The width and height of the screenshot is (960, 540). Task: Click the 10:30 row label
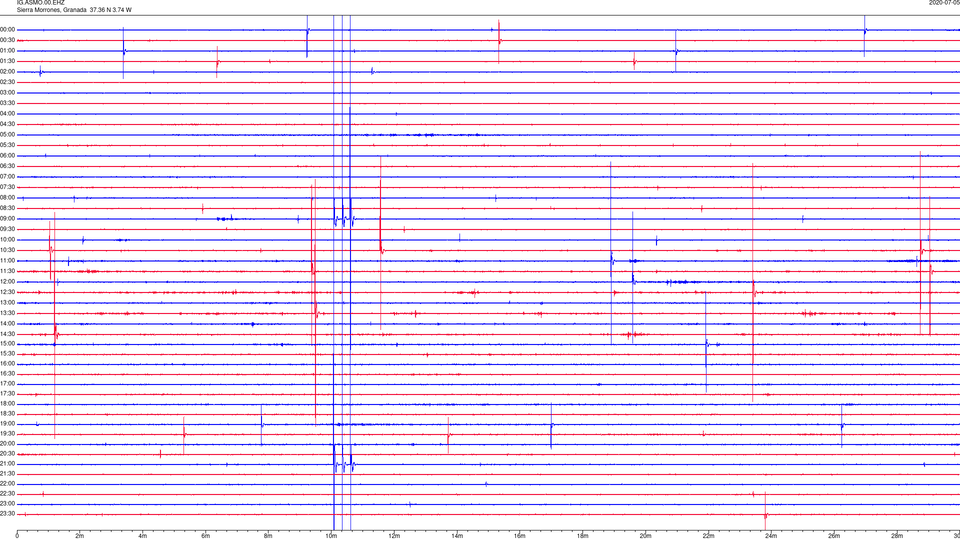pyautogui.click(x=8, y=250)
